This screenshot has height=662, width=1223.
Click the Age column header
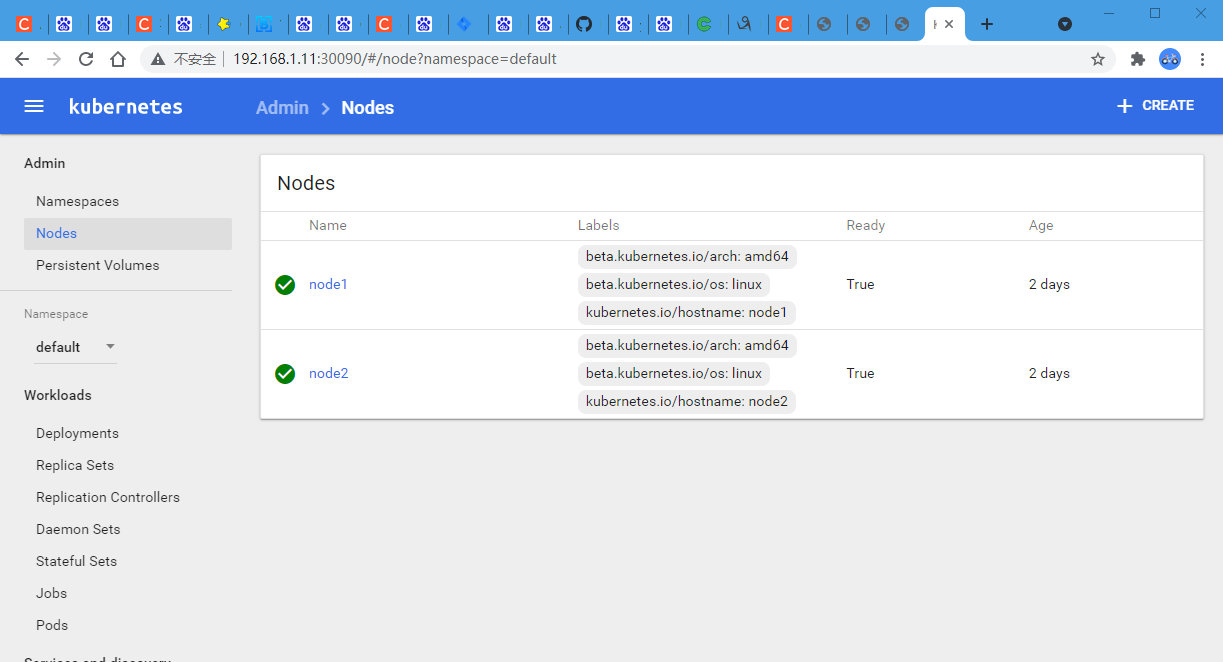(x=1041, y=225)
